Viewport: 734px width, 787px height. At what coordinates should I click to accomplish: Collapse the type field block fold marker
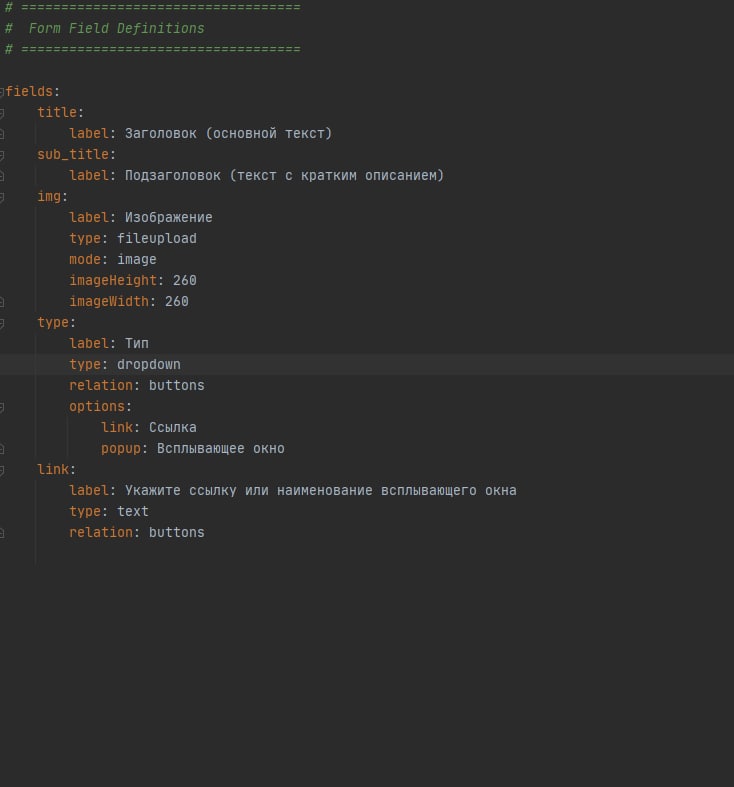point(2,323)
